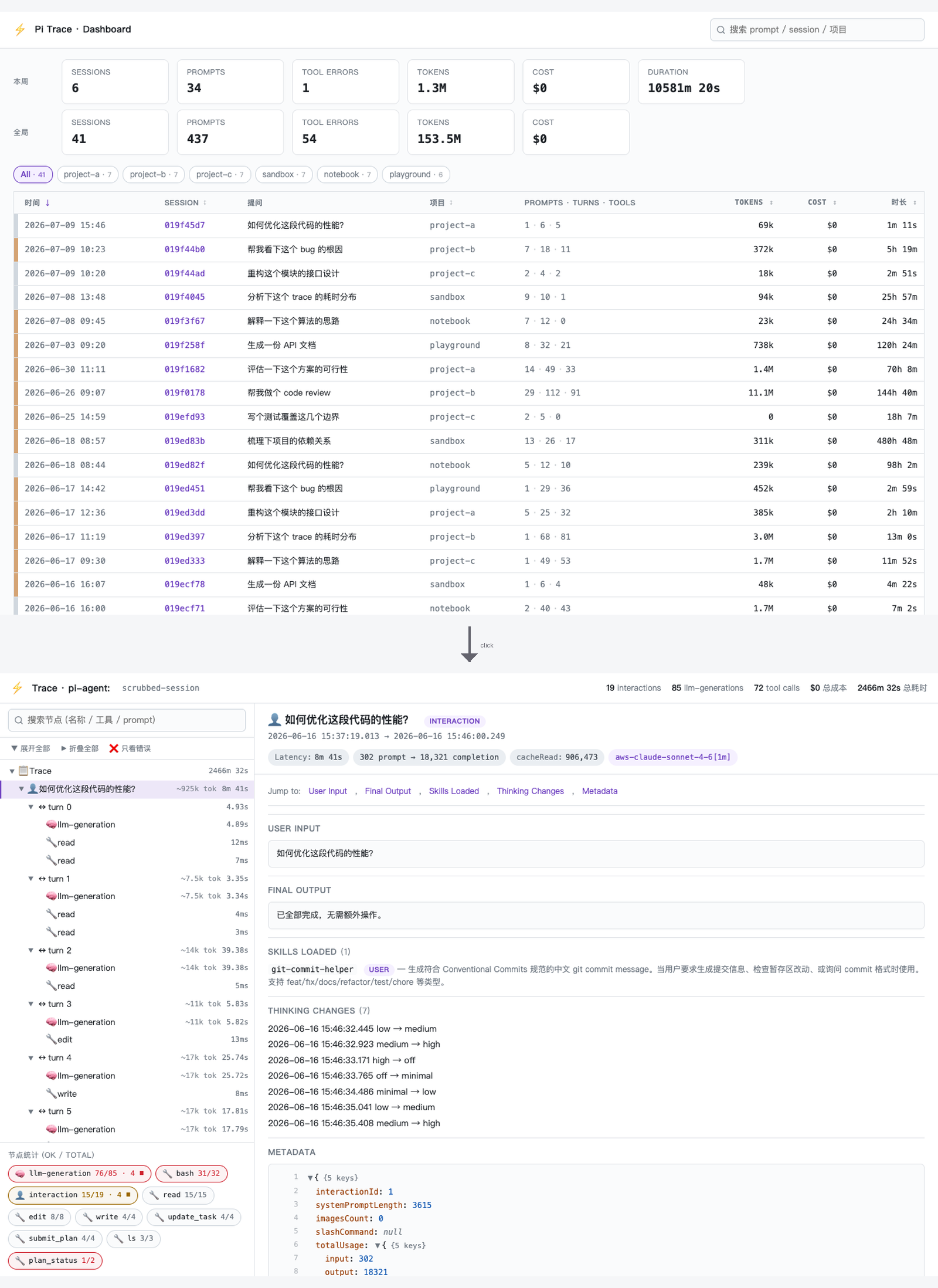Click the red X errors-only icon
Image resolution: width=938 pixels, height=1288 pixels.
(x=114, y=748)
